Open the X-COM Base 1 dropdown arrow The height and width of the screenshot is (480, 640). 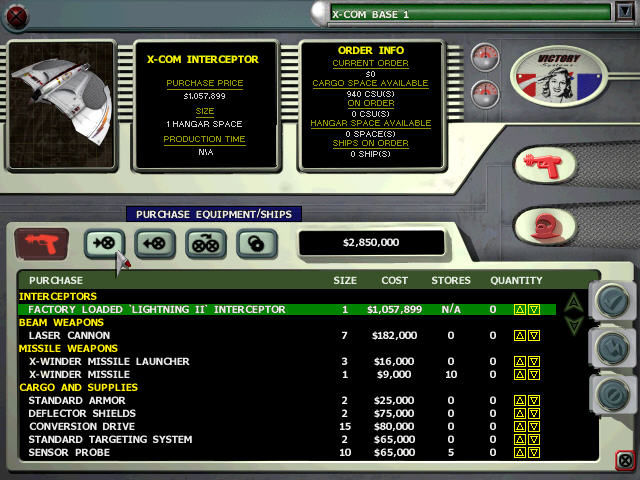coord(625,13)
